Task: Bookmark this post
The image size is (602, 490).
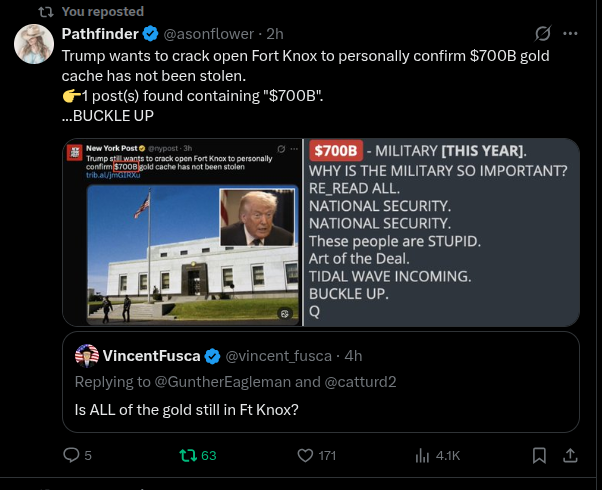Action: pyautogui.click(x=539, y=456)
